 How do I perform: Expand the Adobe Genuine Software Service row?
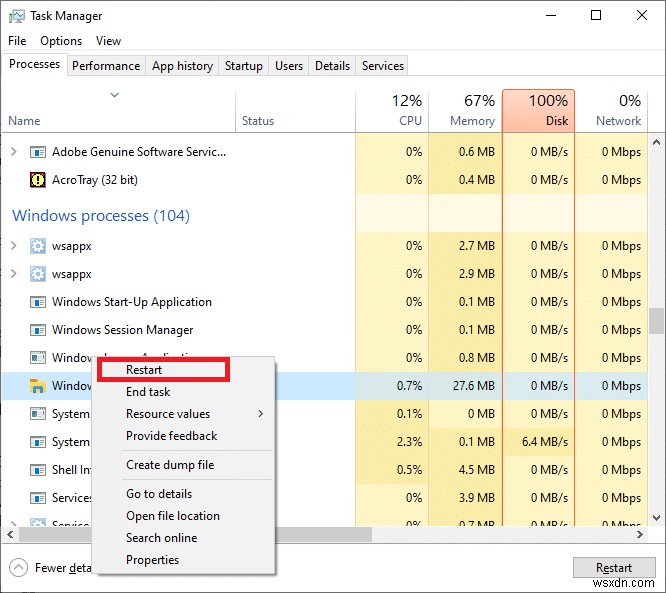point(13,152)
